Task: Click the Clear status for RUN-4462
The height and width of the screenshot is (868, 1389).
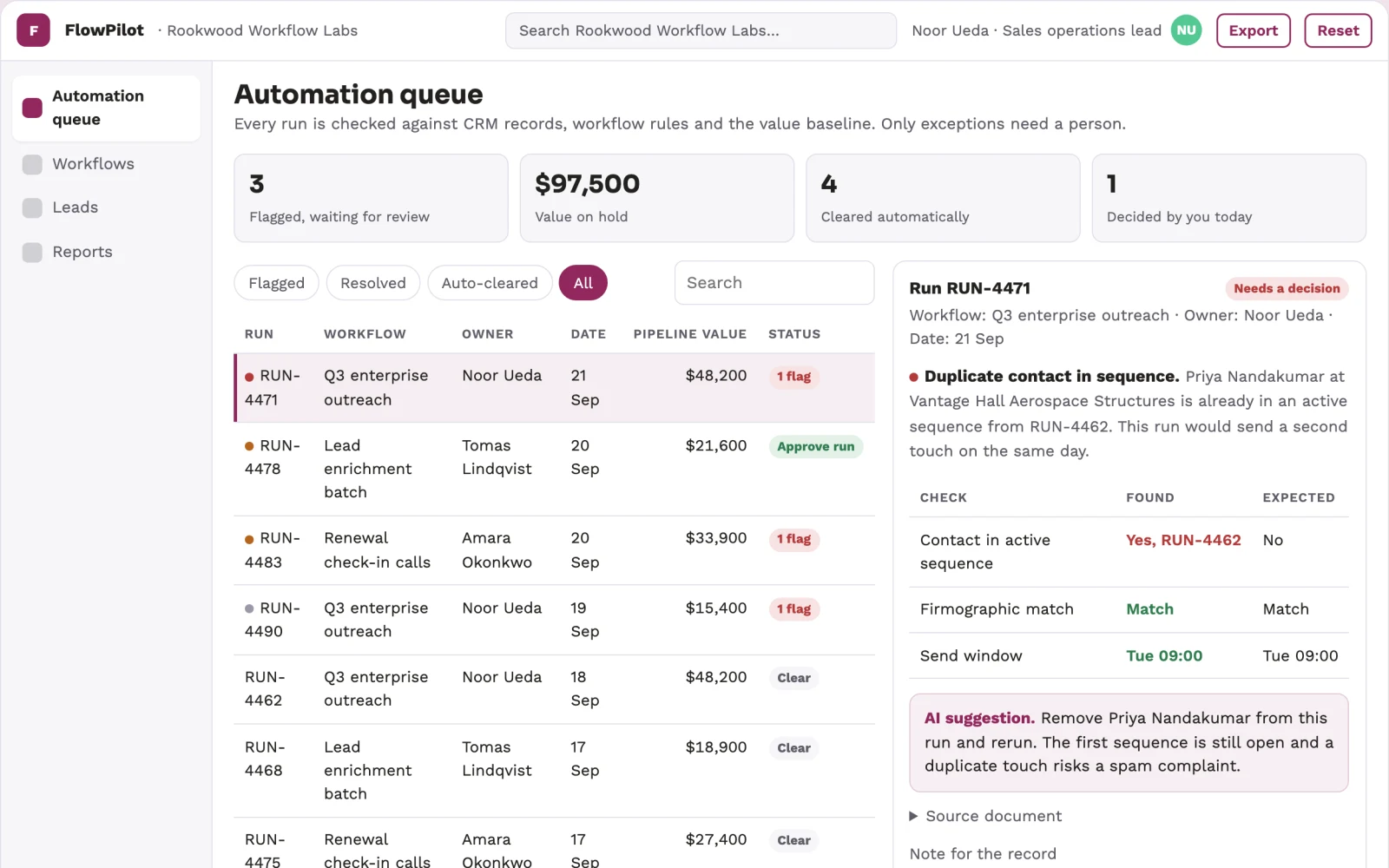Action: point(793,678)
